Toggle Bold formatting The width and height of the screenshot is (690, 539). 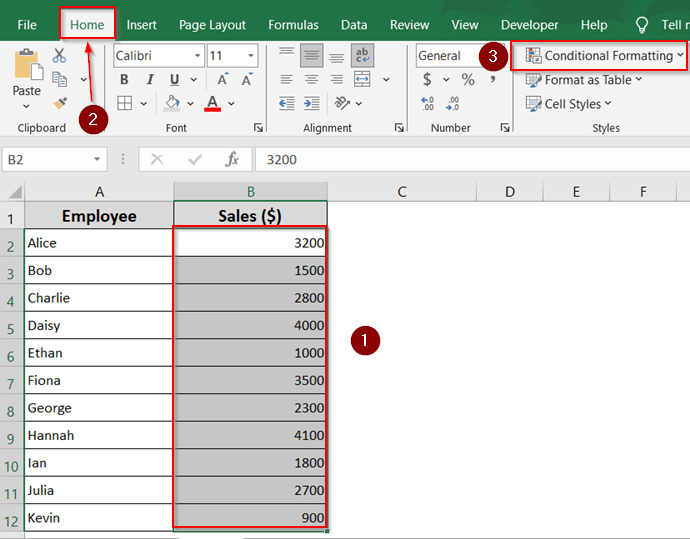point(124,79)
